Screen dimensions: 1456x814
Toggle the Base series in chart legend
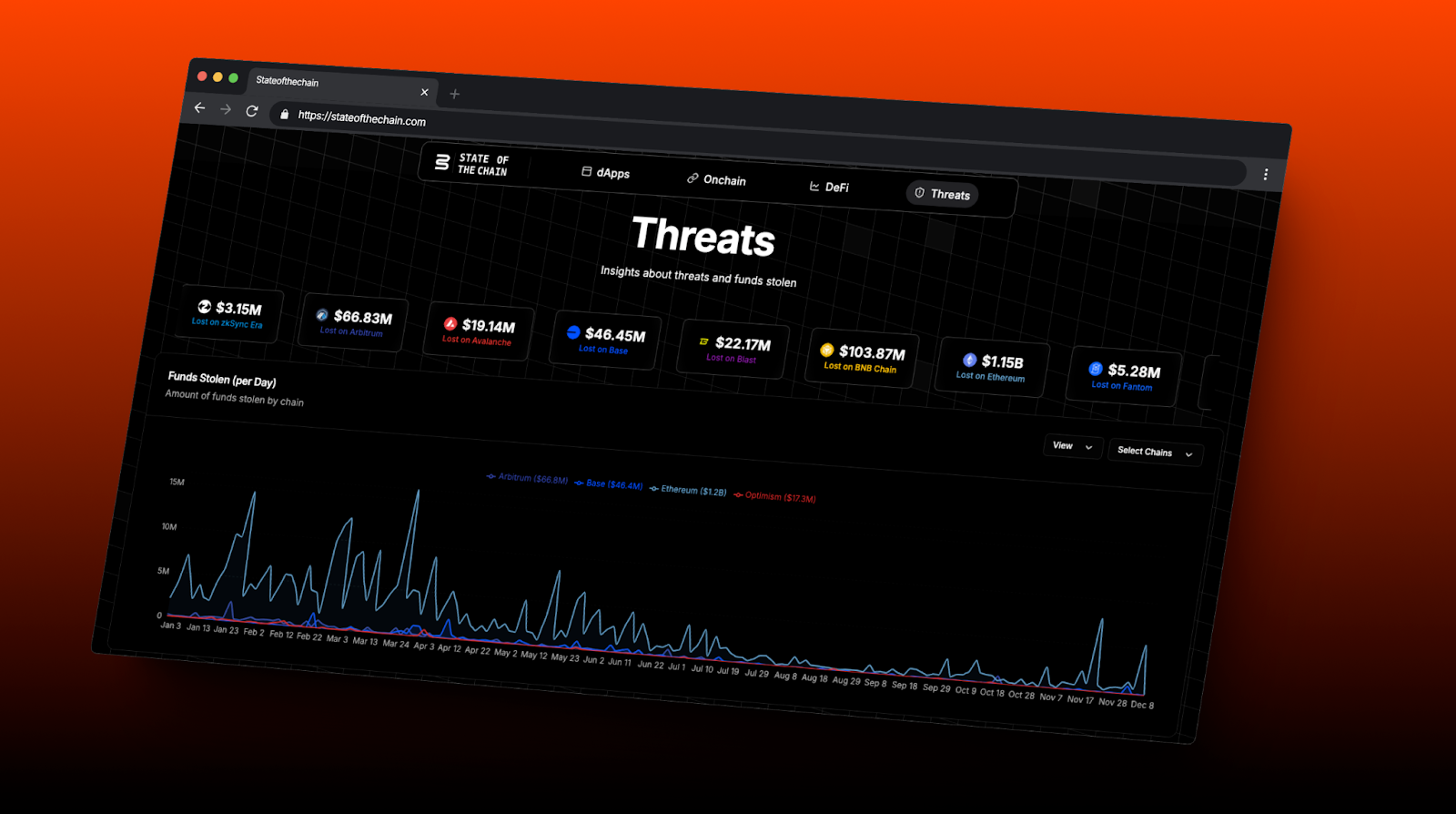pos(608,484)
